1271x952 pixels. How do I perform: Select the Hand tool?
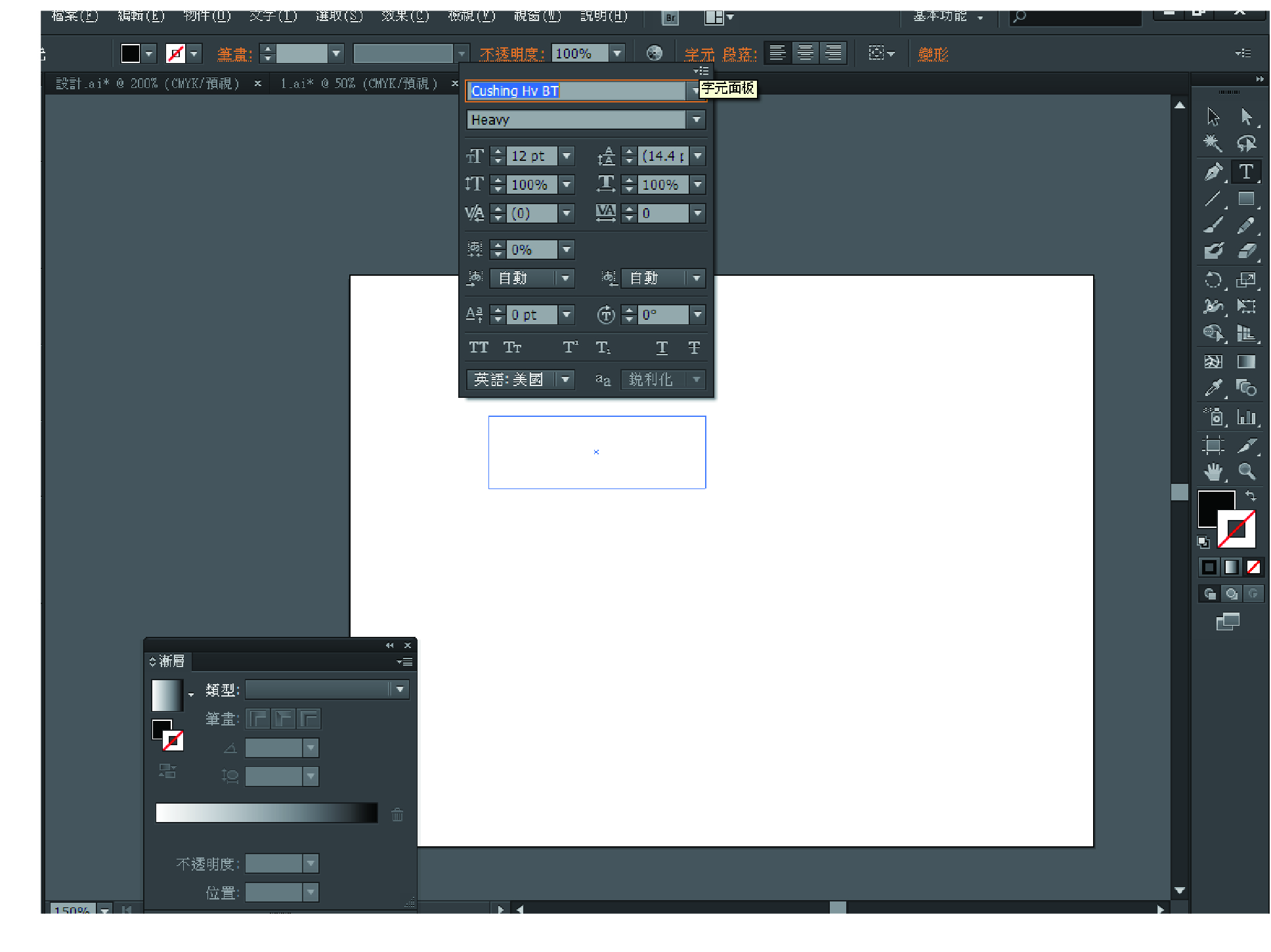coord(1213,472)
